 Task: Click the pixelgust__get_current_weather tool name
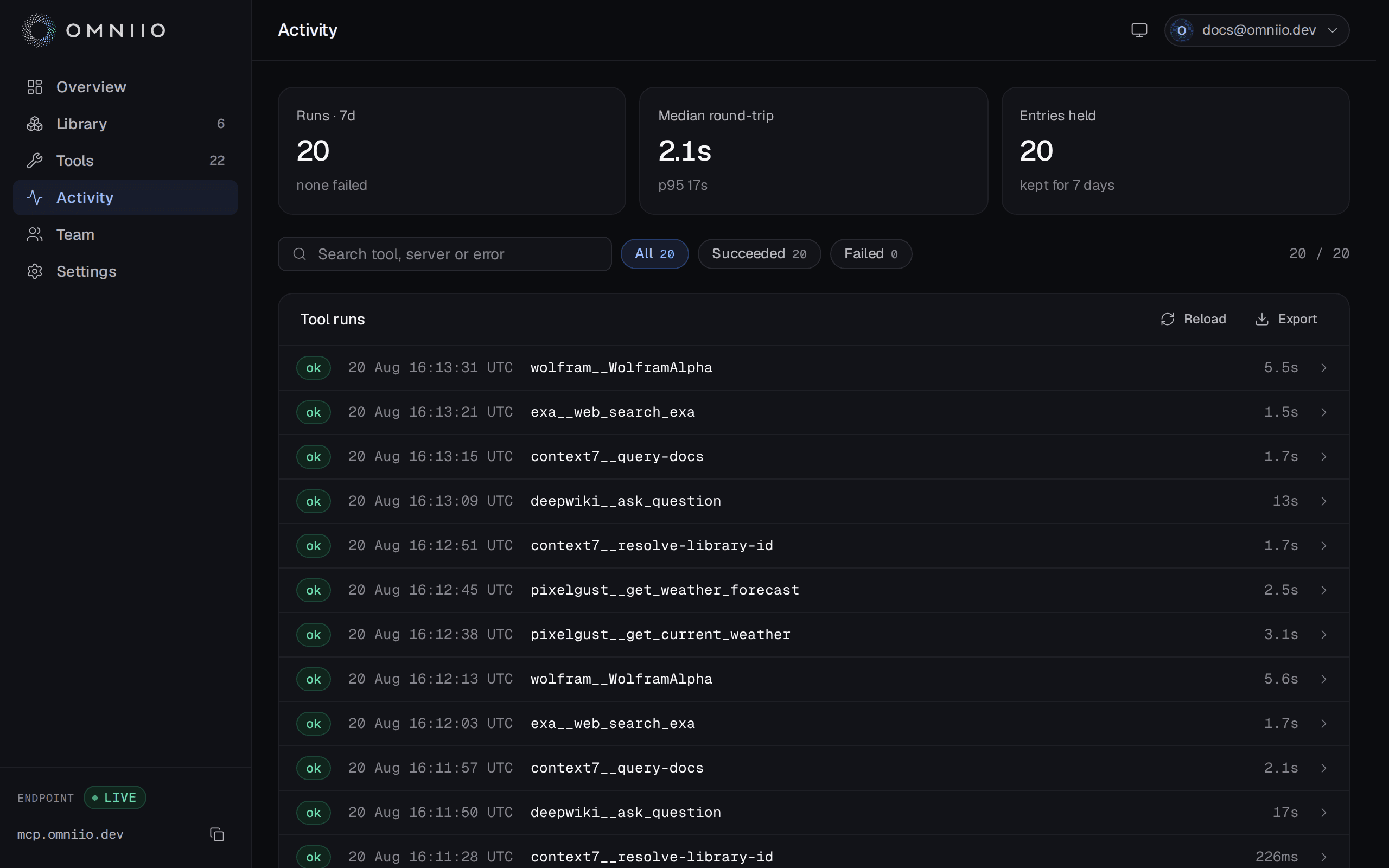click(x=660, y=635)
